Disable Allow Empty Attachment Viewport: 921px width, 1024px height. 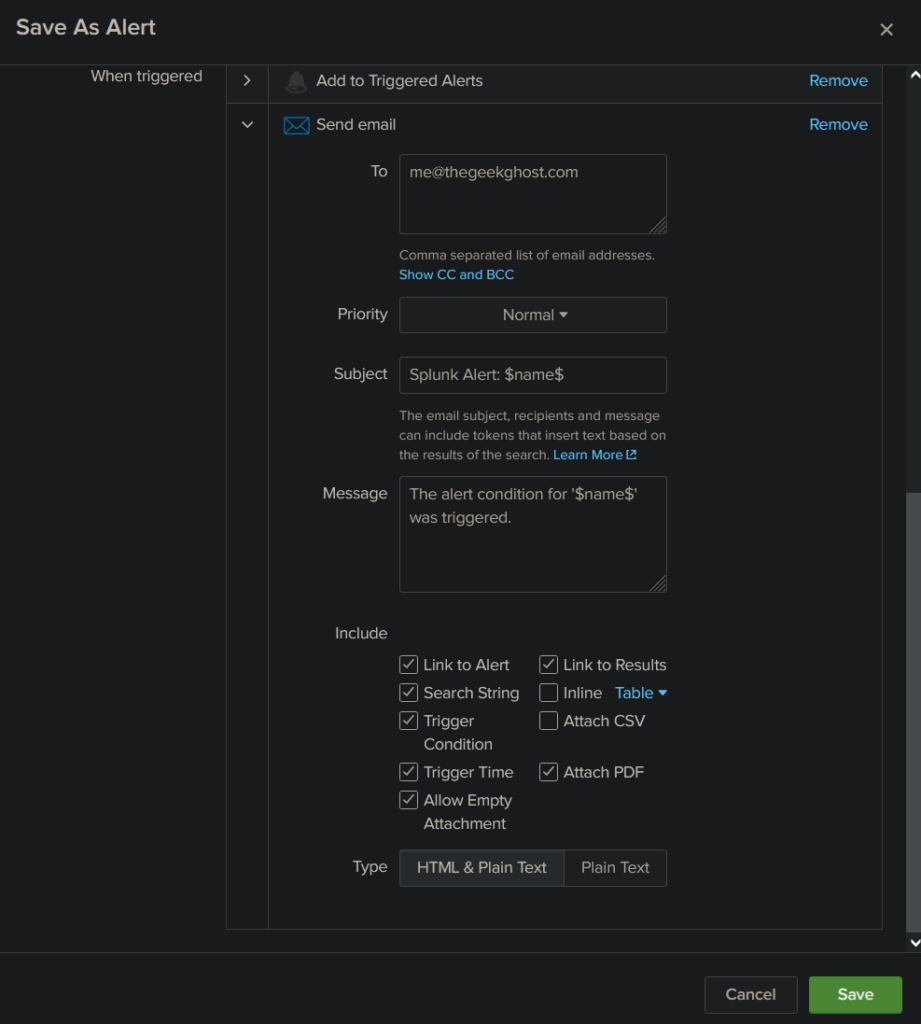(x=408, y=800)
